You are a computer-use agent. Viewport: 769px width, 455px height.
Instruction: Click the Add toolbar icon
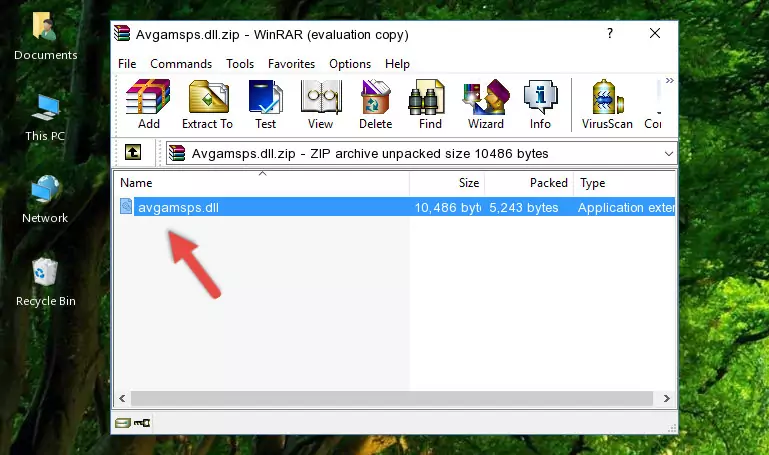(148, 104)
